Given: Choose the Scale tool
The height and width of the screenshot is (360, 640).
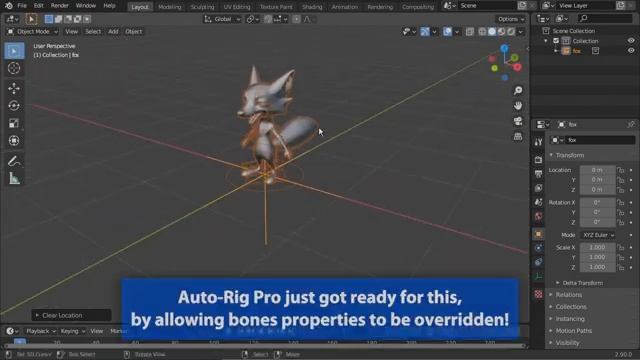Looking at the screenshot, I should [14, 123].
